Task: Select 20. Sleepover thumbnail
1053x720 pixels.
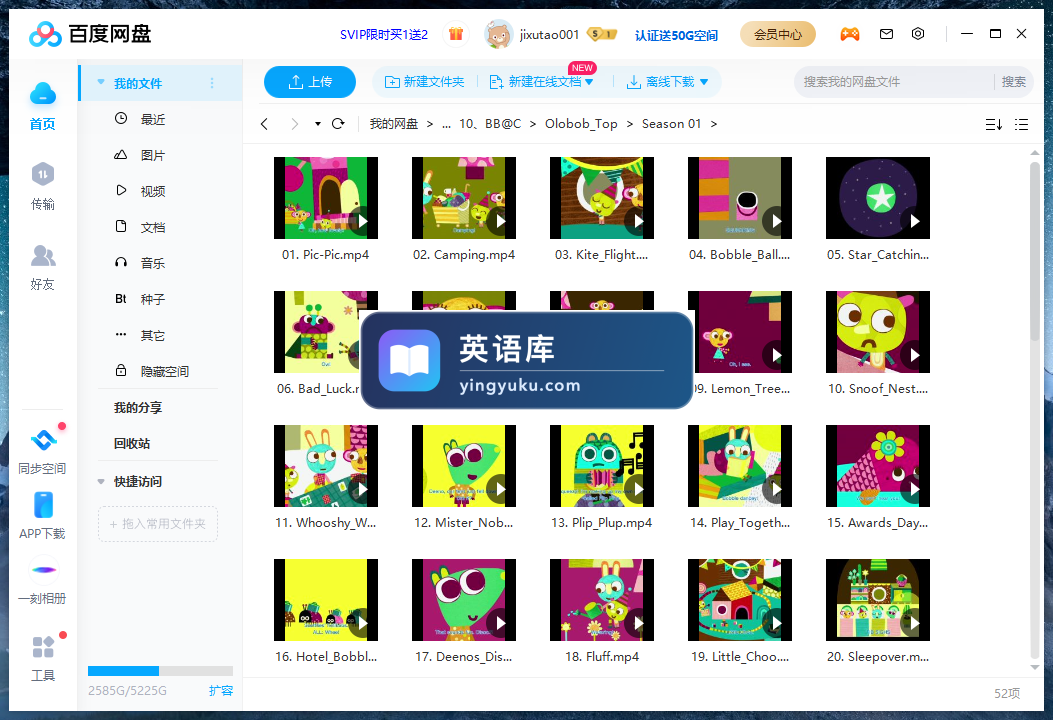Action: [x=878, y=600]
